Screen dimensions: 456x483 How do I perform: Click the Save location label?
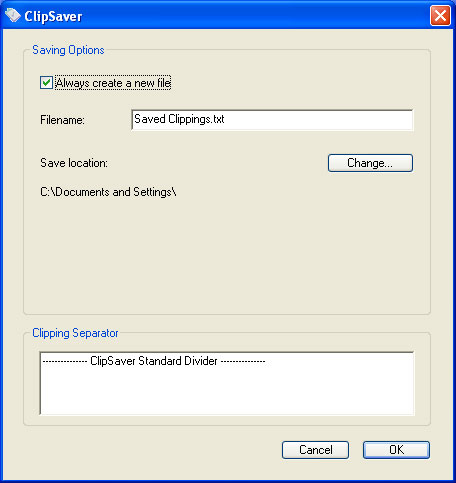pyautogui.click(x=74, y=163)
